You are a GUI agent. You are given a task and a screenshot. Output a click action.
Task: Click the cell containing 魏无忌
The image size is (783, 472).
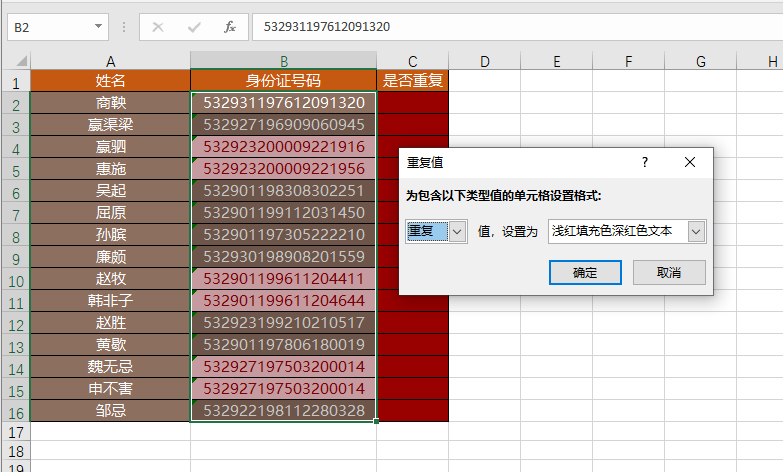click(x=110, y=366)
